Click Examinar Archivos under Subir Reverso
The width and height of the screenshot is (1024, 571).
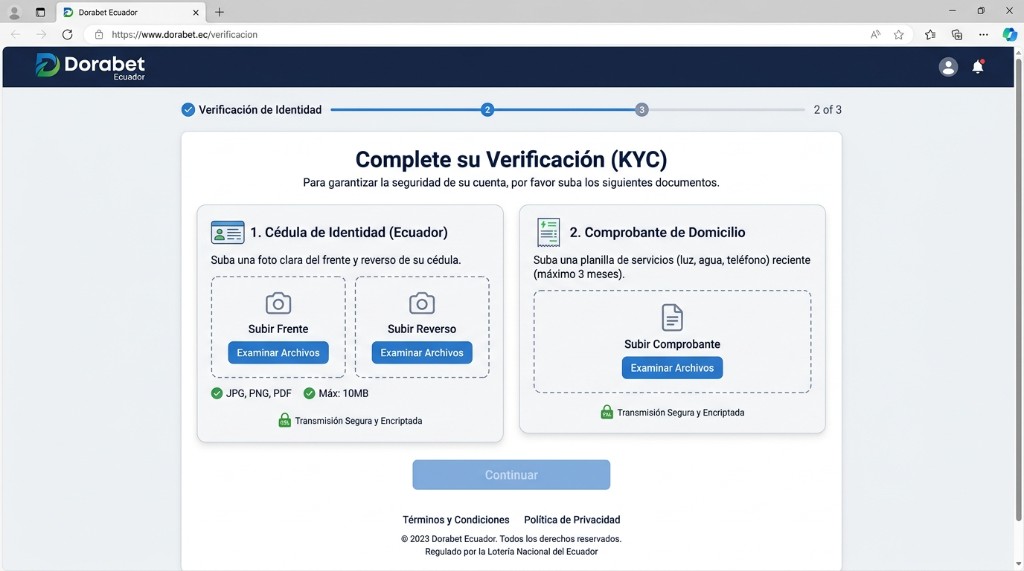pyautogui.click(x=422, y=353)
